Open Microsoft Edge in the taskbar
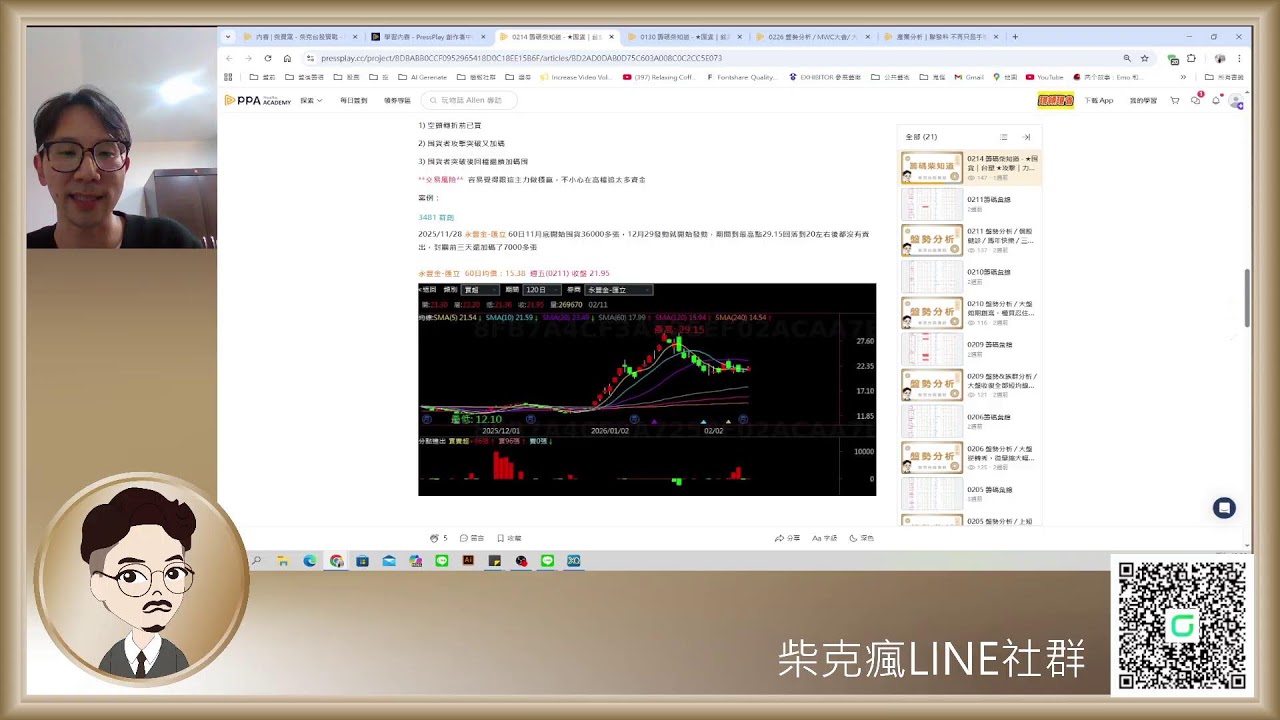 310,561
